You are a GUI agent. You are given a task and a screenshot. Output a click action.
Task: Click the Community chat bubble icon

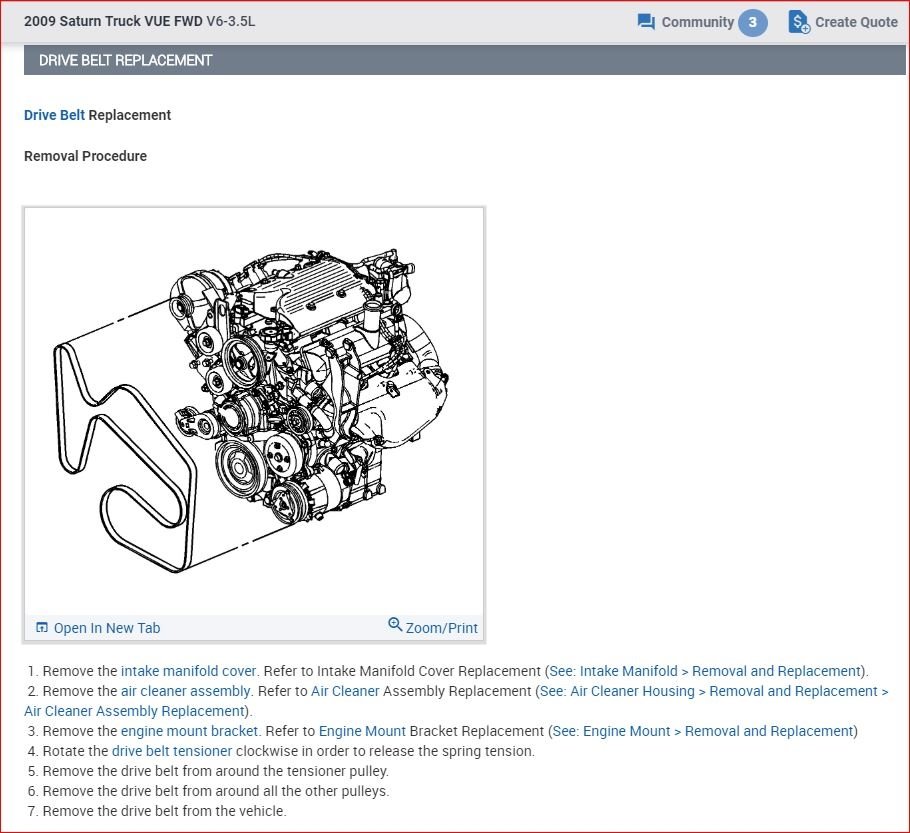click(646, 22)
